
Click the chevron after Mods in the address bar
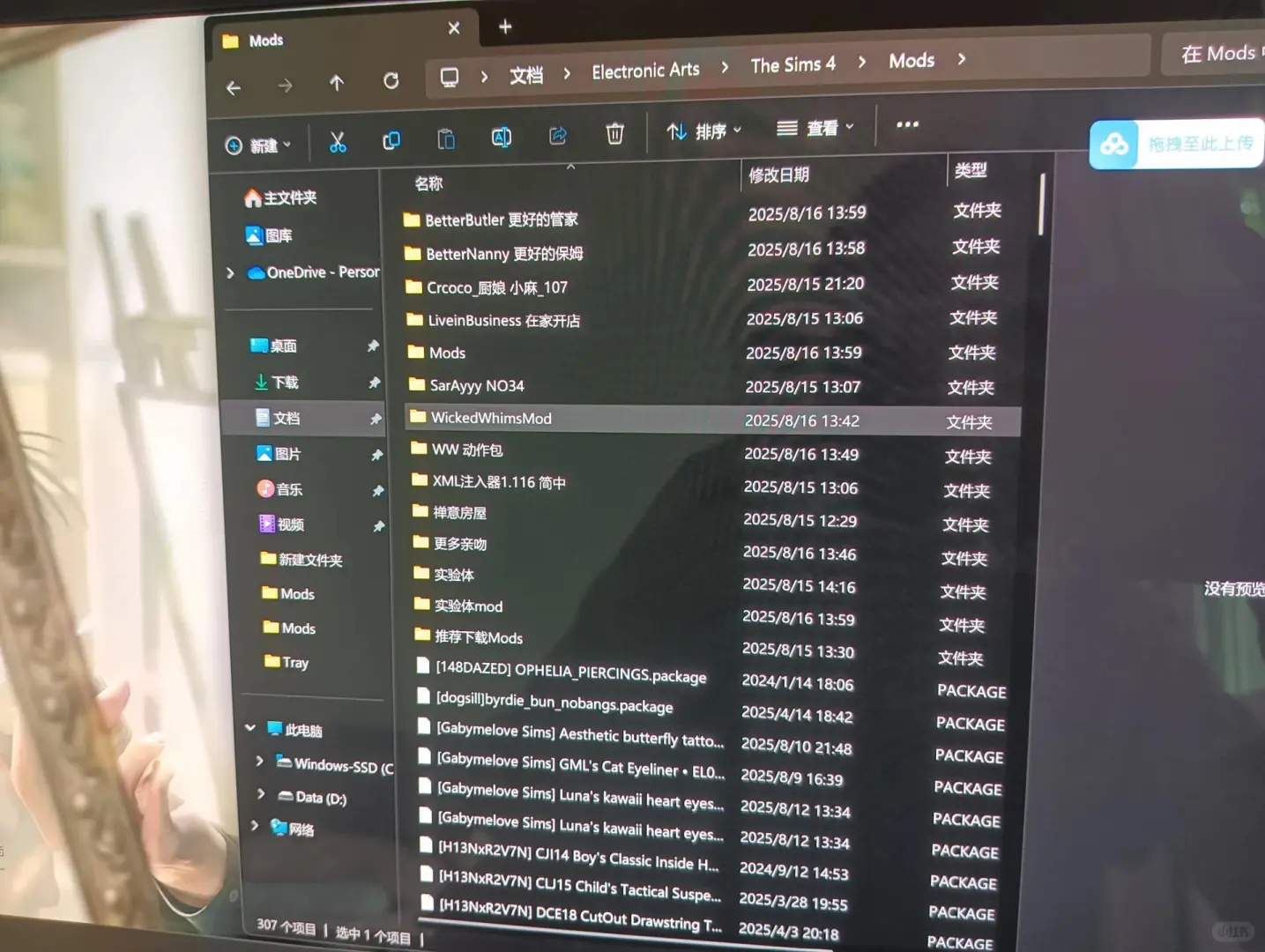point(962,59)
